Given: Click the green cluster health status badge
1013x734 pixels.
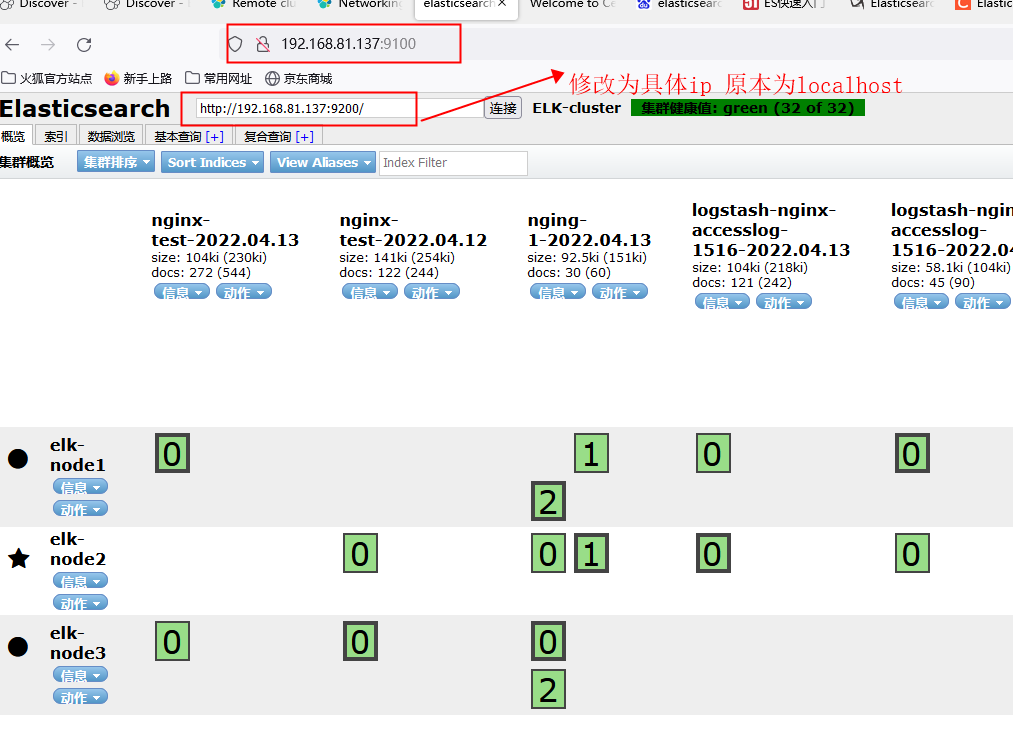Looking at the screenshot, I should [x=747, y=108].
